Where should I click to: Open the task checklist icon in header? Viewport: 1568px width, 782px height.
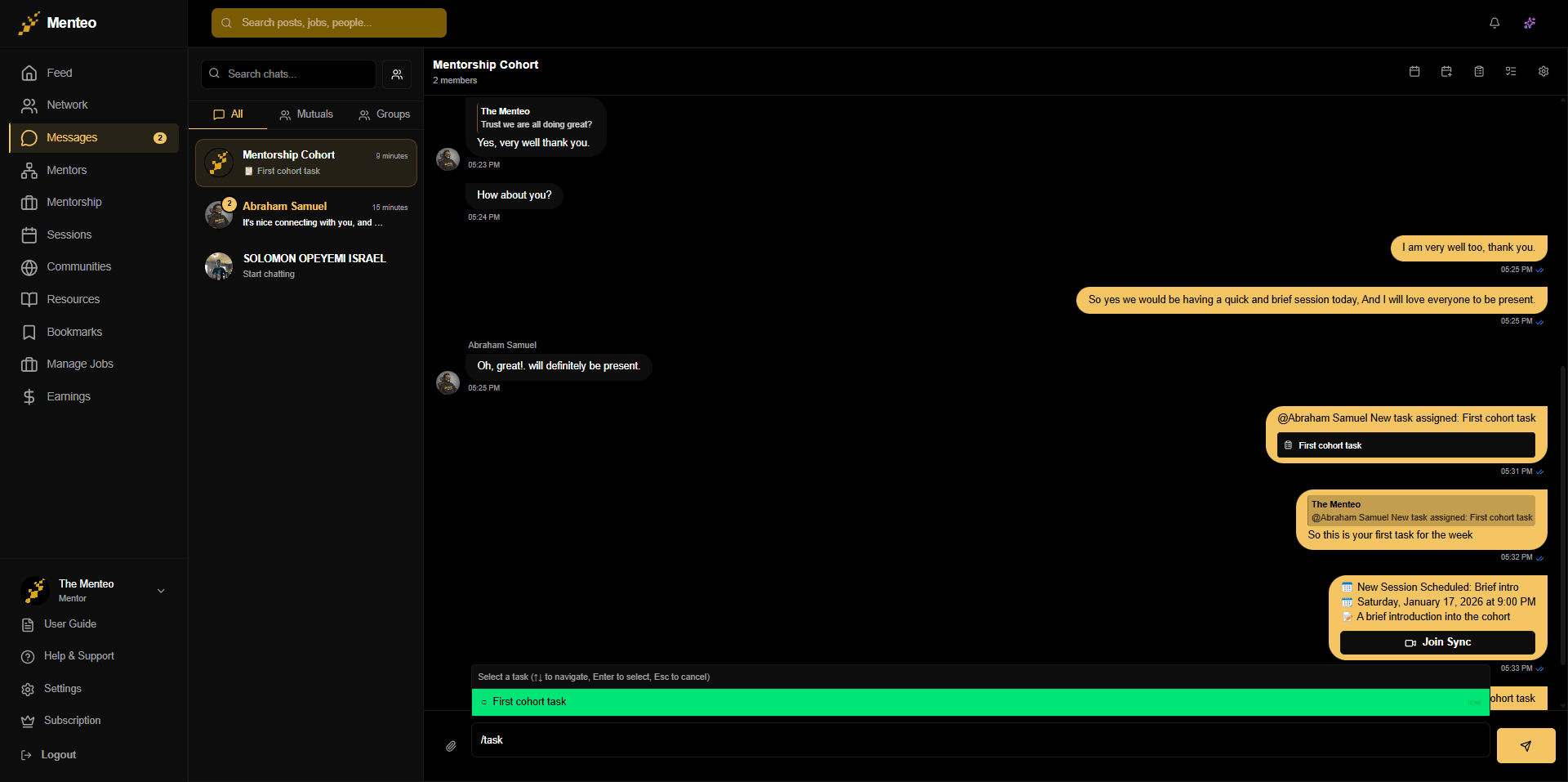tap(1510, 72)
